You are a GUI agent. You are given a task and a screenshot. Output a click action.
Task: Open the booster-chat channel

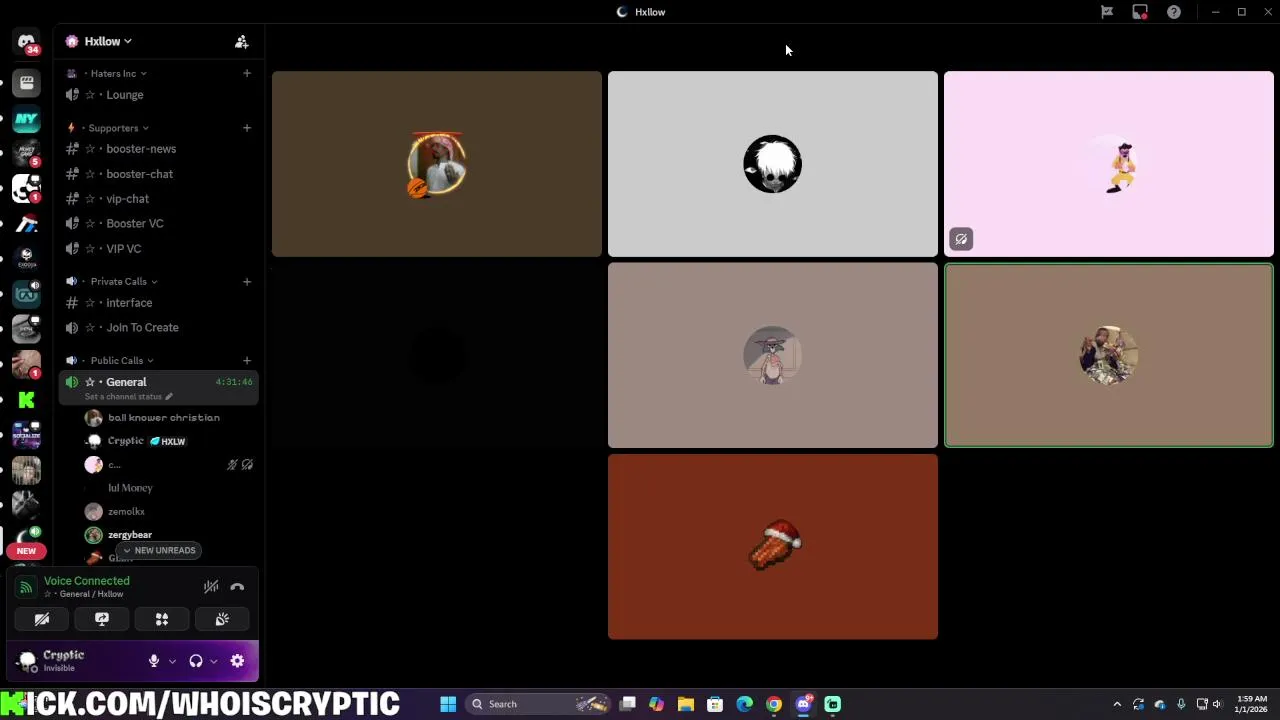[x=159, y=174]
